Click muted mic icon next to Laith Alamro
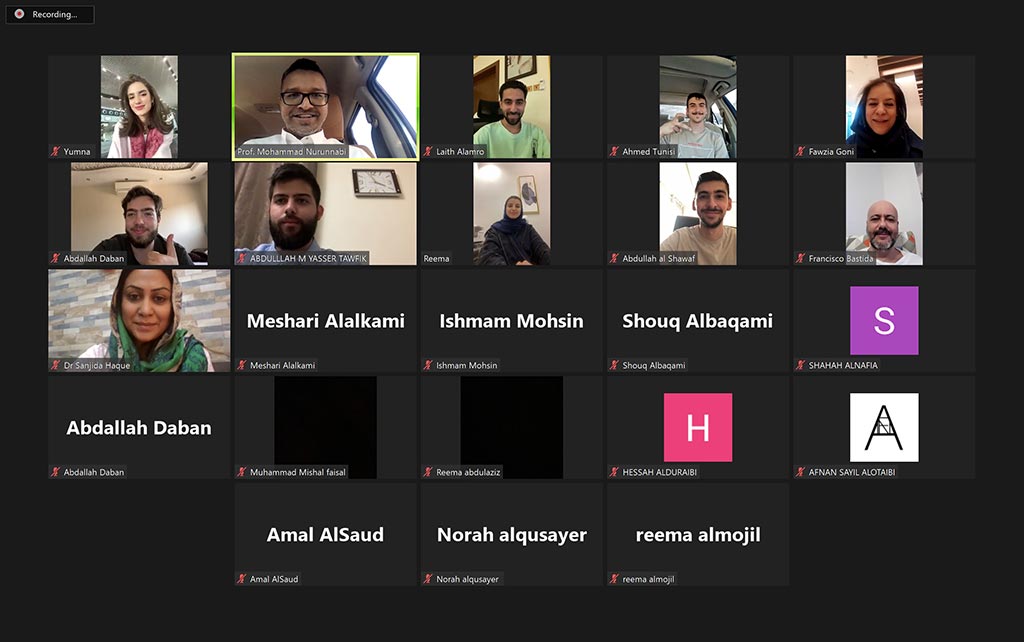1024x642 pixels. (x=428, y=152)
